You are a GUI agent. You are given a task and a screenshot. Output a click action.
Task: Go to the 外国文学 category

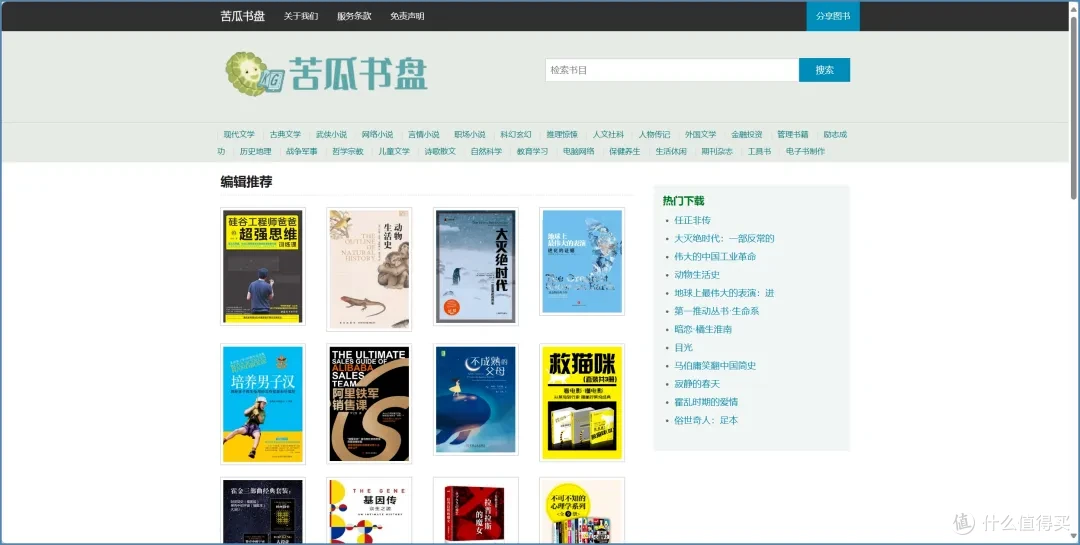(700, 134)
